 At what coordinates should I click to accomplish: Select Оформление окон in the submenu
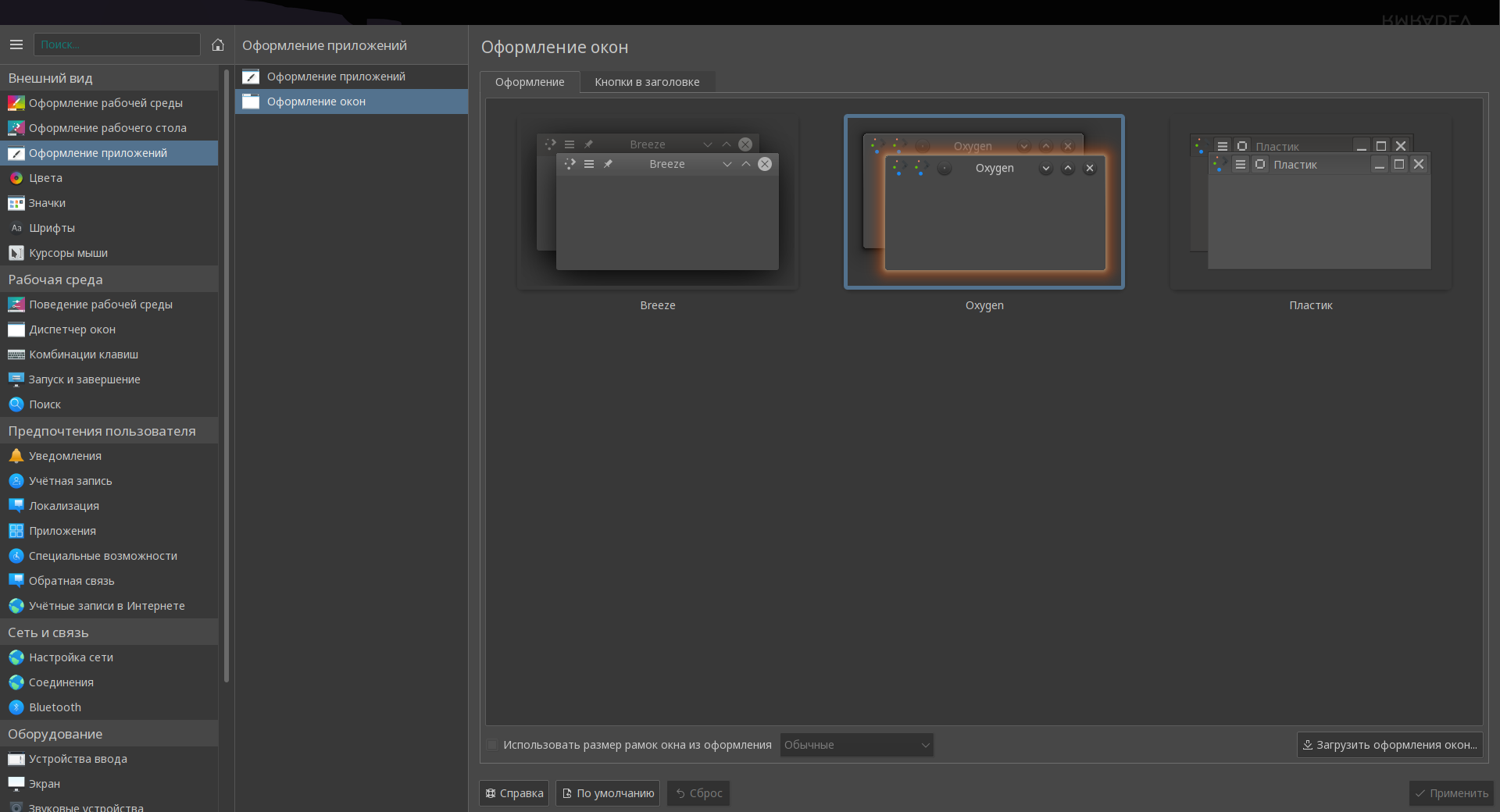click(352, 101)
